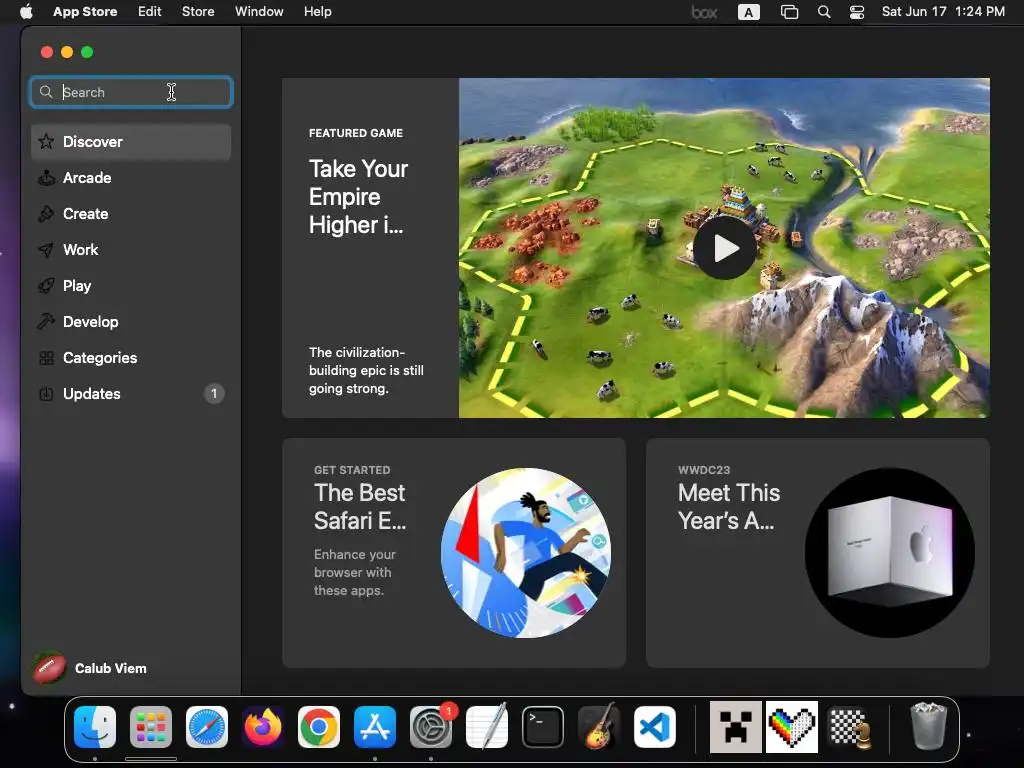The height and width of the screenshot is (768, 1024).
Task: Open the Store menu
Action: (198, 12)
